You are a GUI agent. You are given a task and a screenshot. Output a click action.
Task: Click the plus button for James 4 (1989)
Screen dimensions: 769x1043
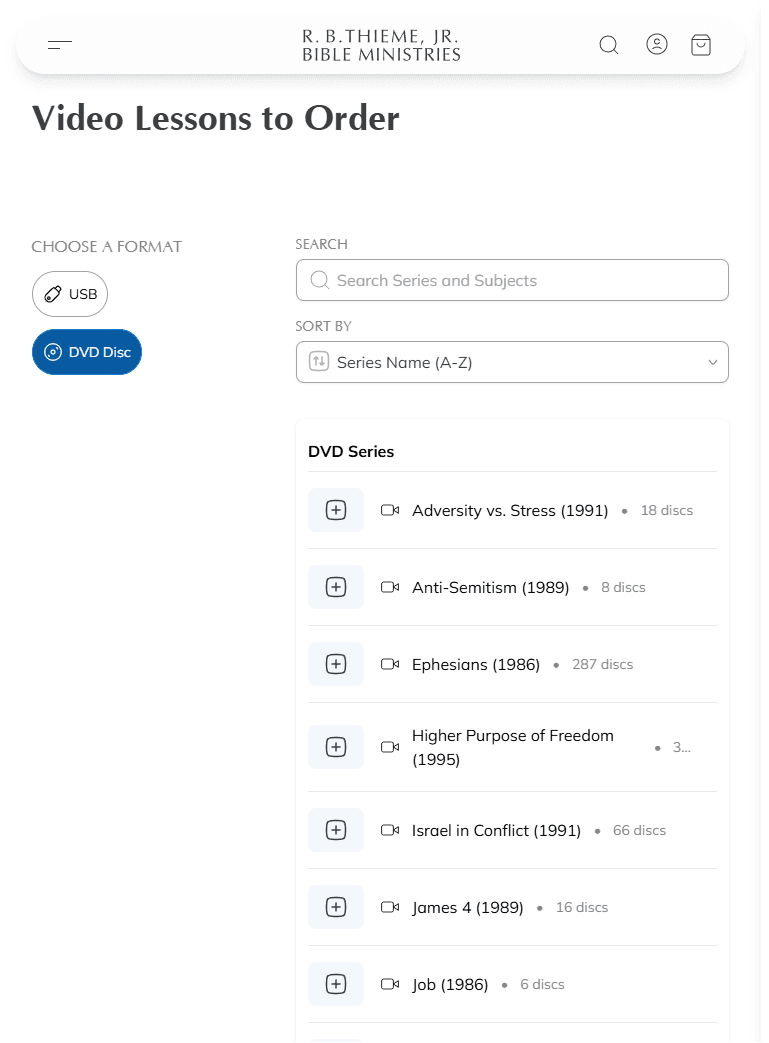[x=335, y=907]
